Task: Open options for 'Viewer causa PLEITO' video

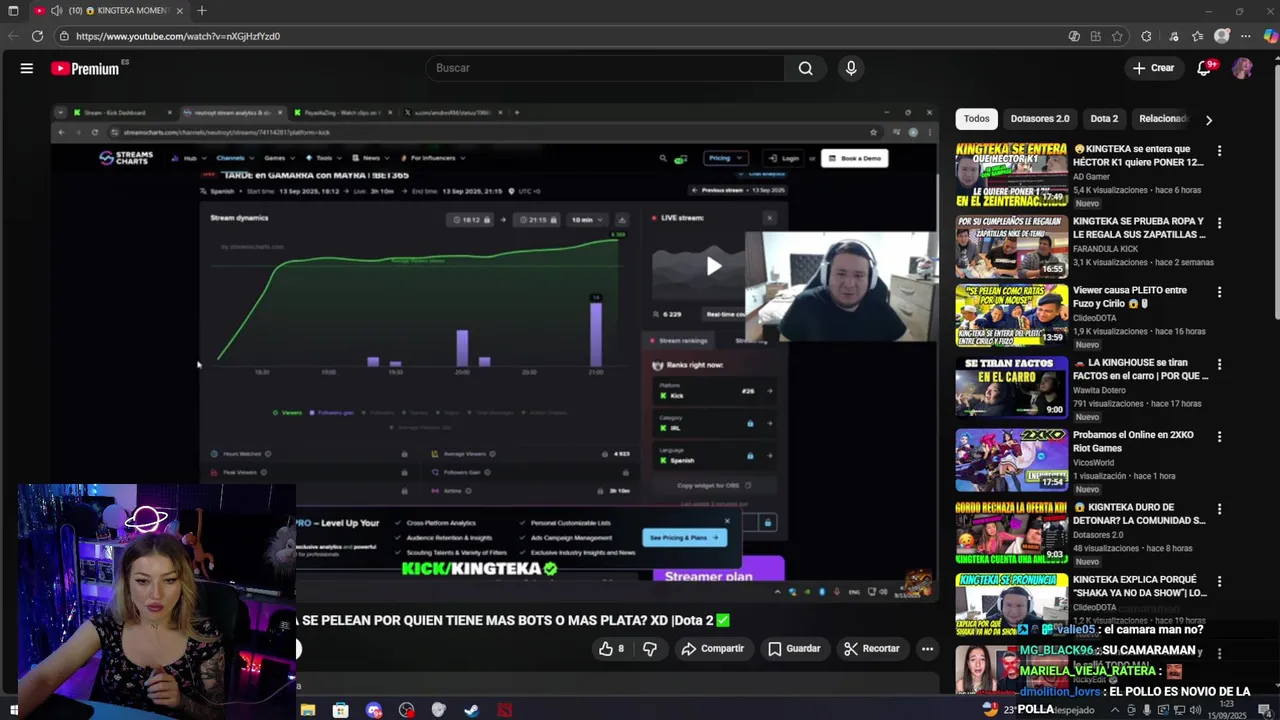Action: click(x=1219, y=292)
